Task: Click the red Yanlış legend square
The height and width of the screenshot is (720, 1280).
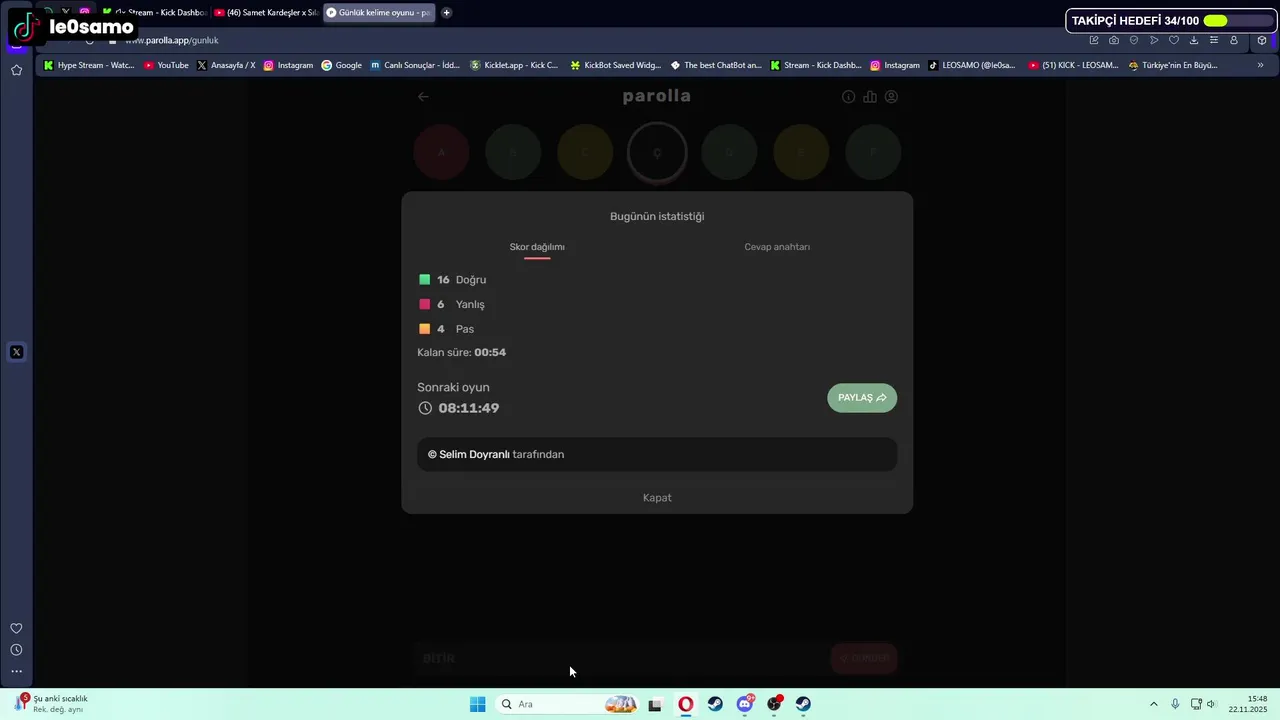Action: click(425, 304)
